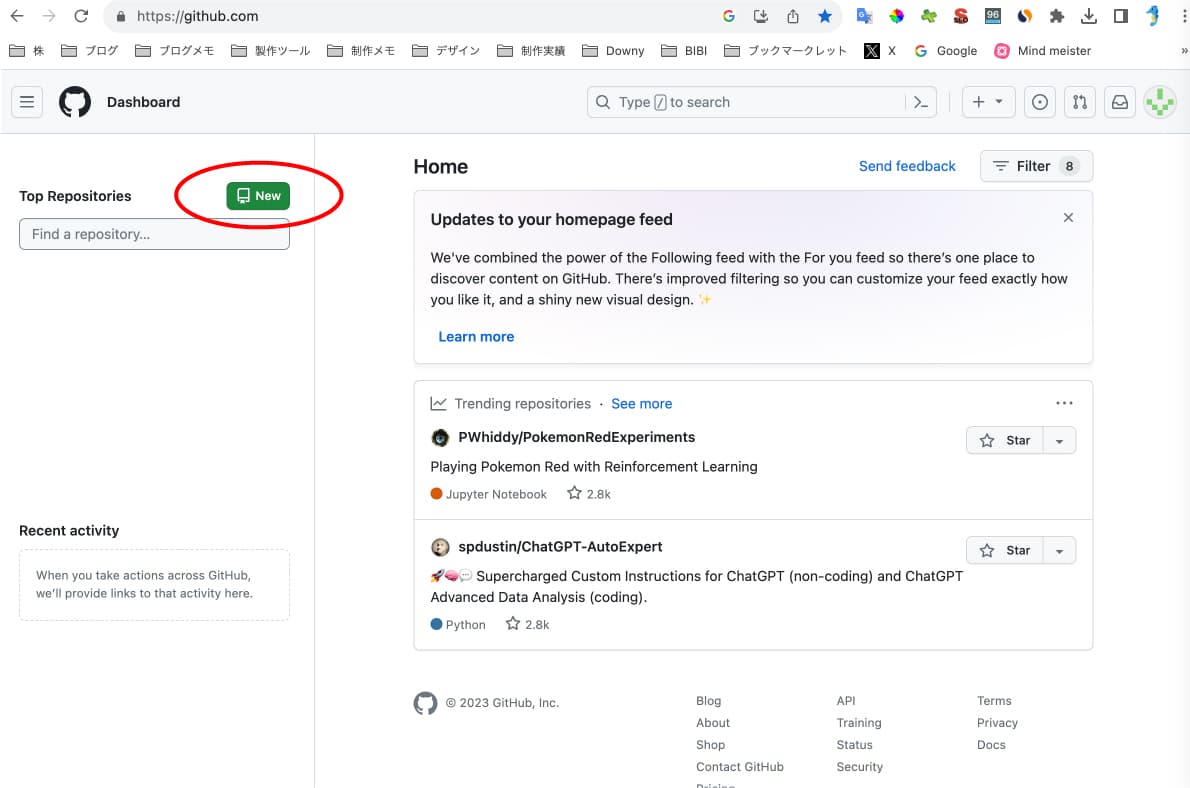Open the command palette terminal icon
This screenshot has height=788, width=1190.
tap(920, 101)
